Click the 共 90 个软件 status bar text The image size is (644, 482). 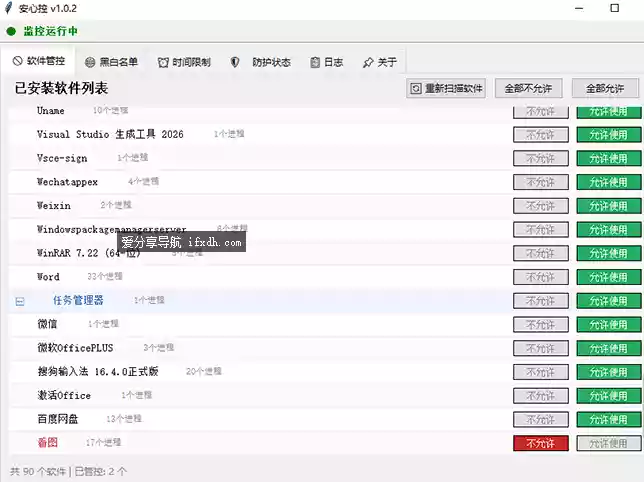pos(38,471)
